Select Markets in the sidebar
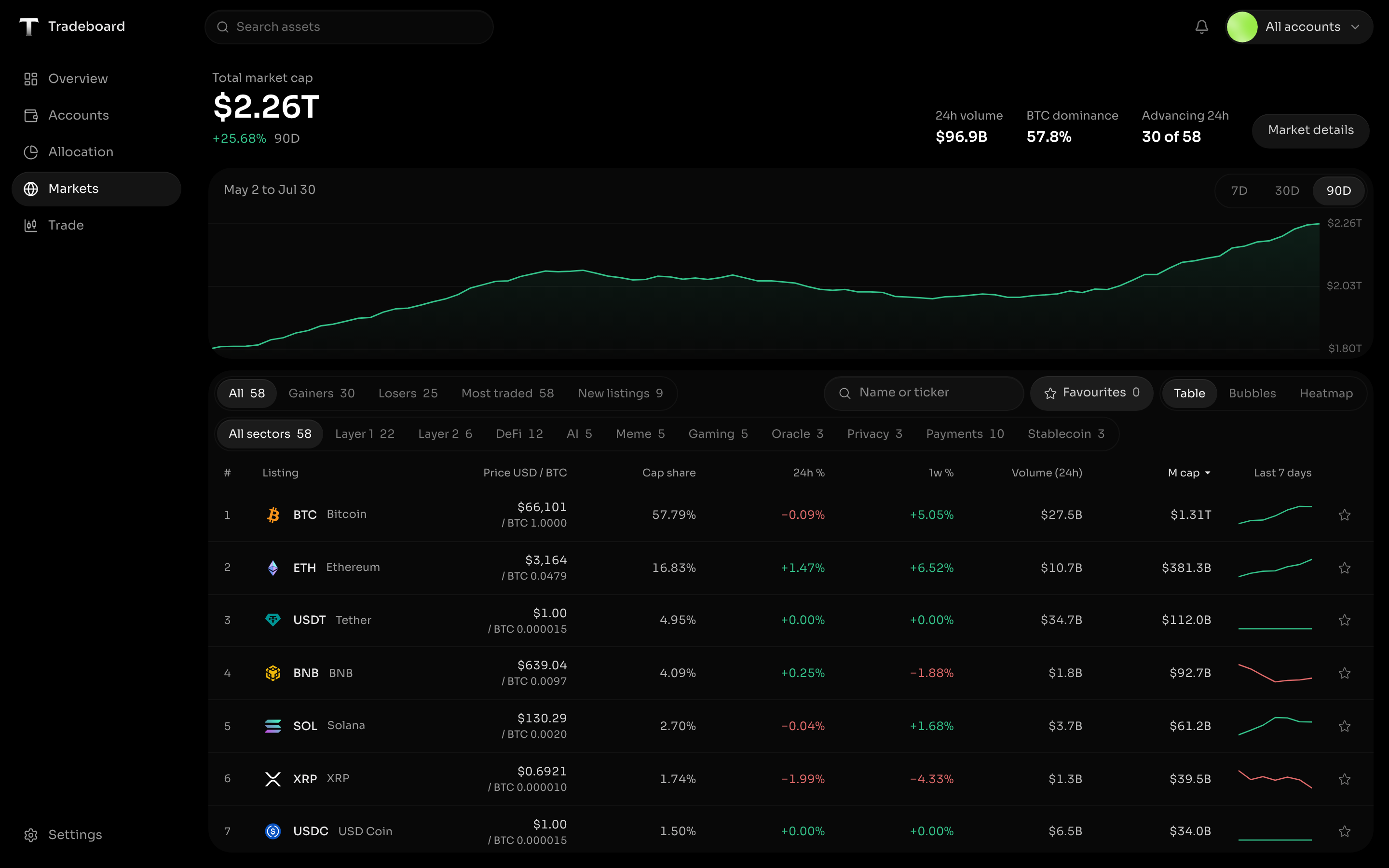The width and height of the screenshot is (1389, 868). (x=96, y=189)
